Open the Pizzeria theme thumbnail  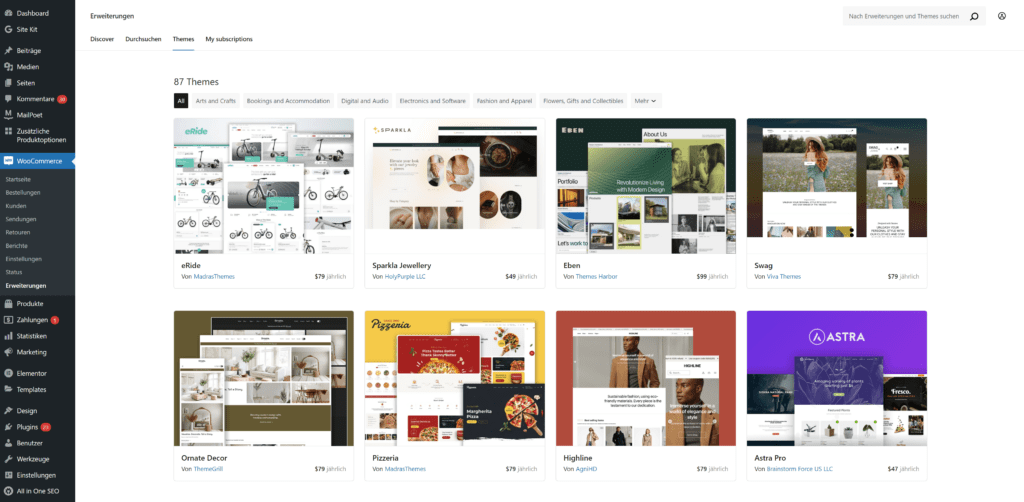455,379
